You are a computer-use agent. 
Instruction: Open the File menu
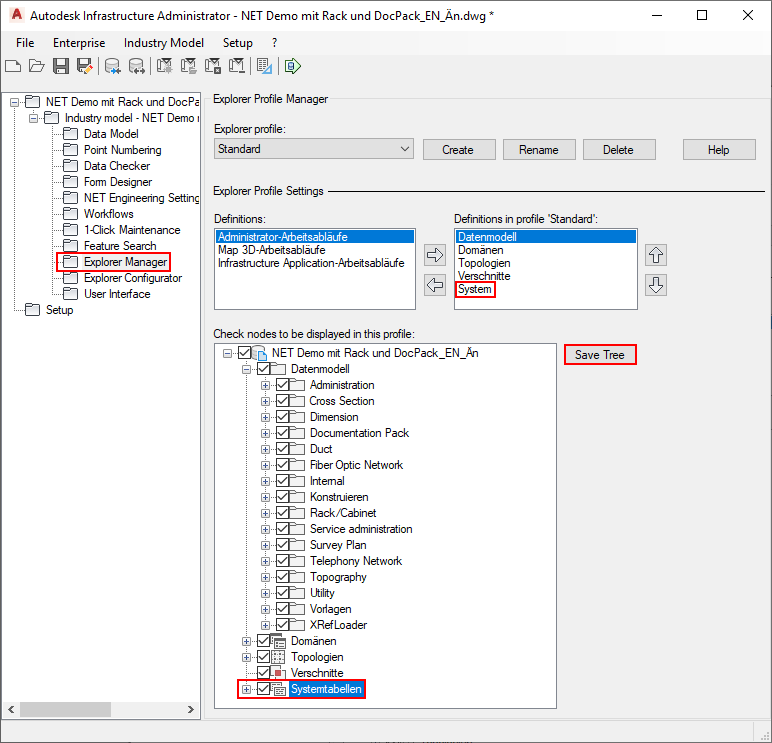(25, 43)
